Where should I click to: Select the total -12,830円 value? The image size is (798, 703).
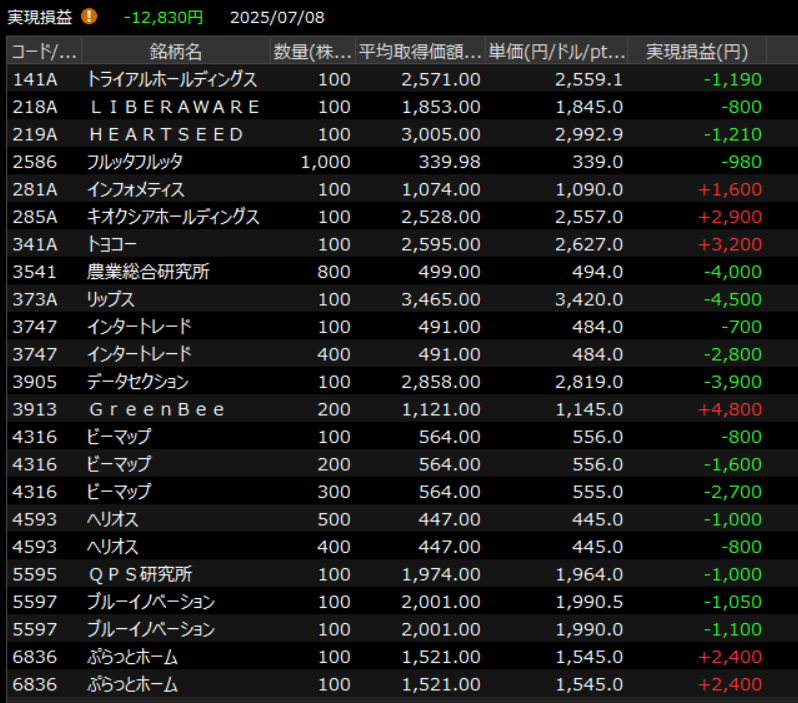pos(163,17)
